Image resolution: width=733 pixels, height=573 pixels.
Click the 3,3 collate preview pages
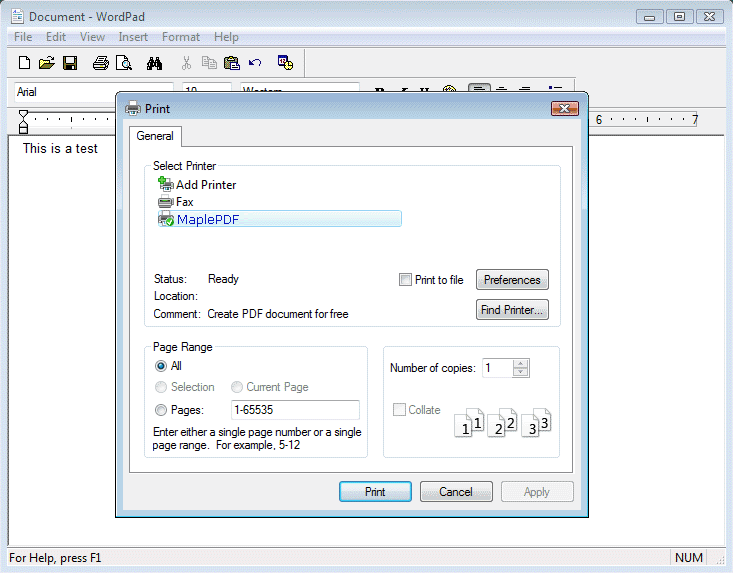(536, 423)
